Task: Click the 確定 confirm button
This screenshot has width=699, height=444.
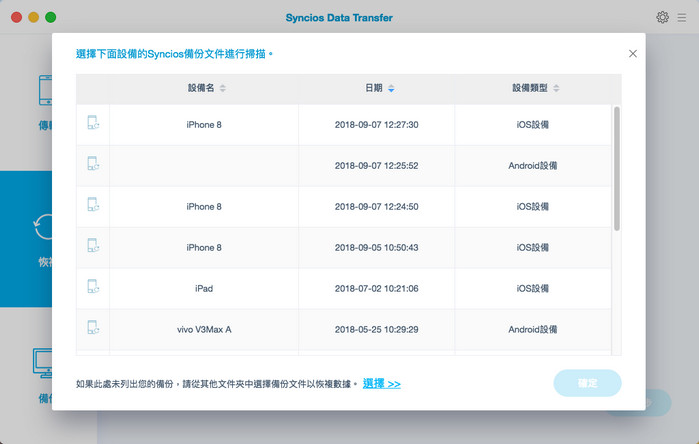Action: tap(587, 383)
